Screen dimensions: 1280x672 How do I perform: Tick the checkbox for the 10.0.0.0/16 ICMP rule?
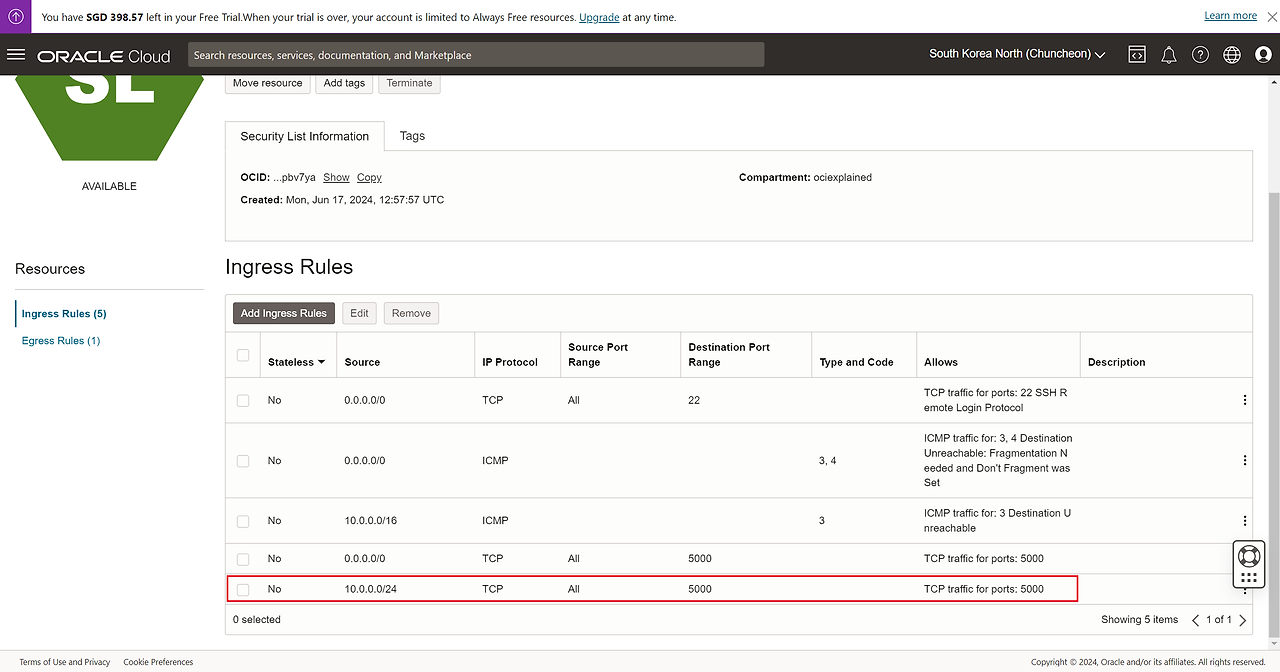coord(243,521)
